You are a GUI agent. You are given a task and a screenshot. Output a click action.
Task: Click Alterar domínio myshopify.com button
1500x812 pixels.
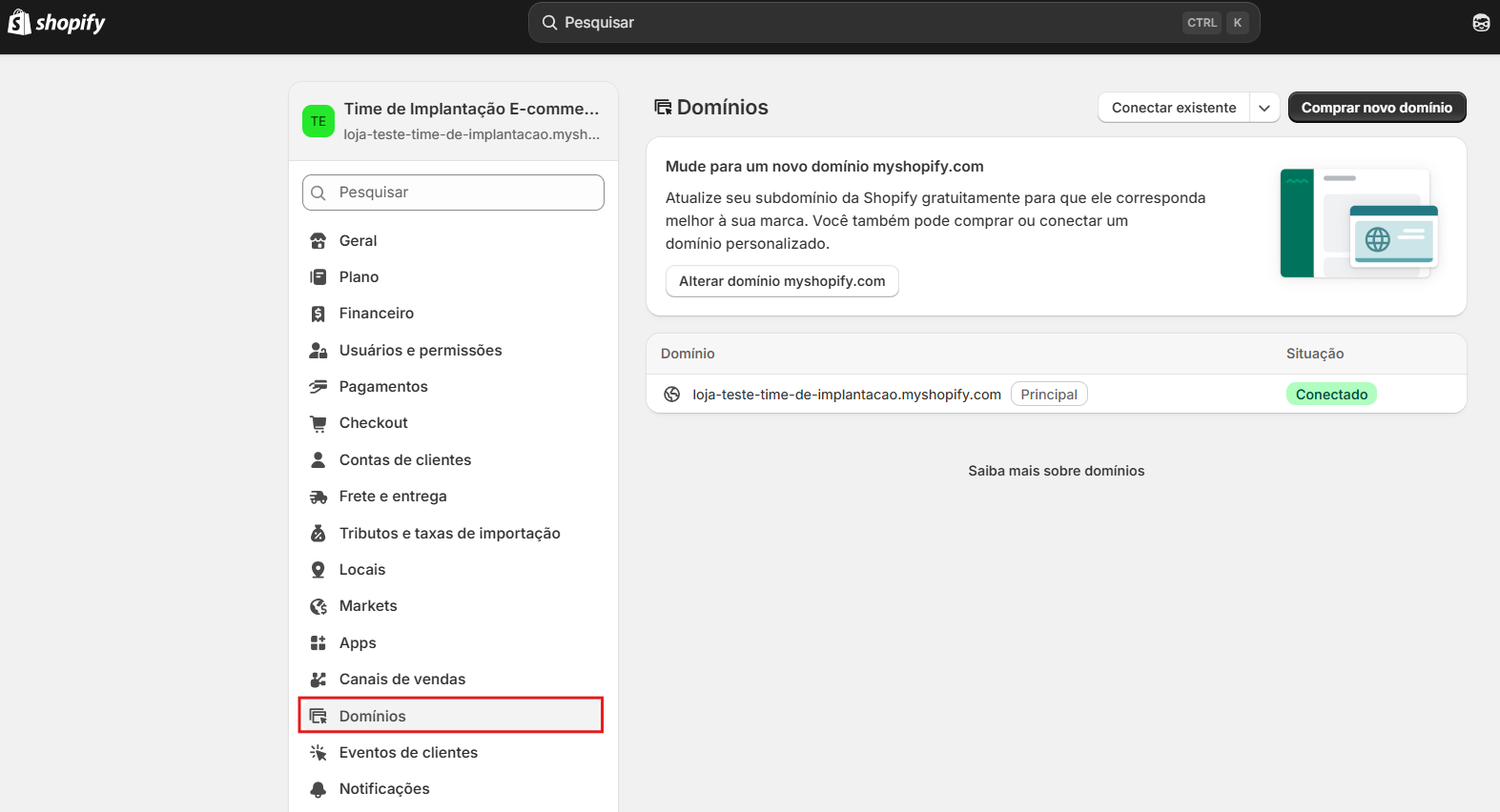[x=782, y=281]
